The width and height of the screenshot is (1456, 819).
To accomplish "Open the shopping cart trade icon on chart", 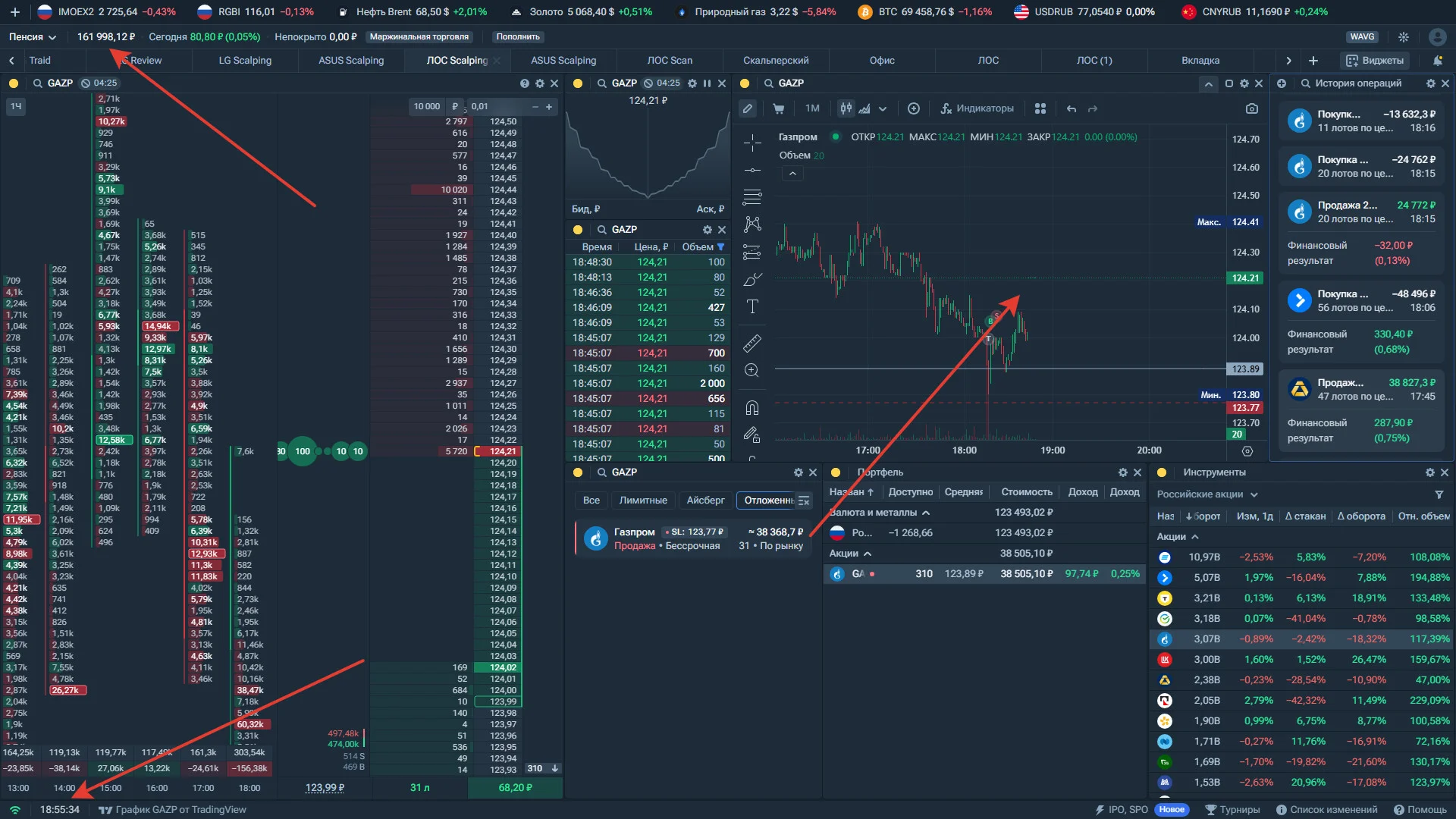I will tap(779, 108).
